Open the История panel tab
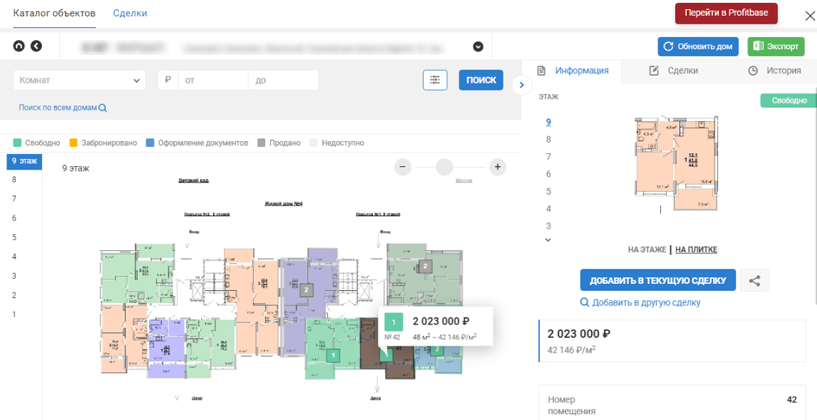817x420 pixels. click(x=775, y=70)
